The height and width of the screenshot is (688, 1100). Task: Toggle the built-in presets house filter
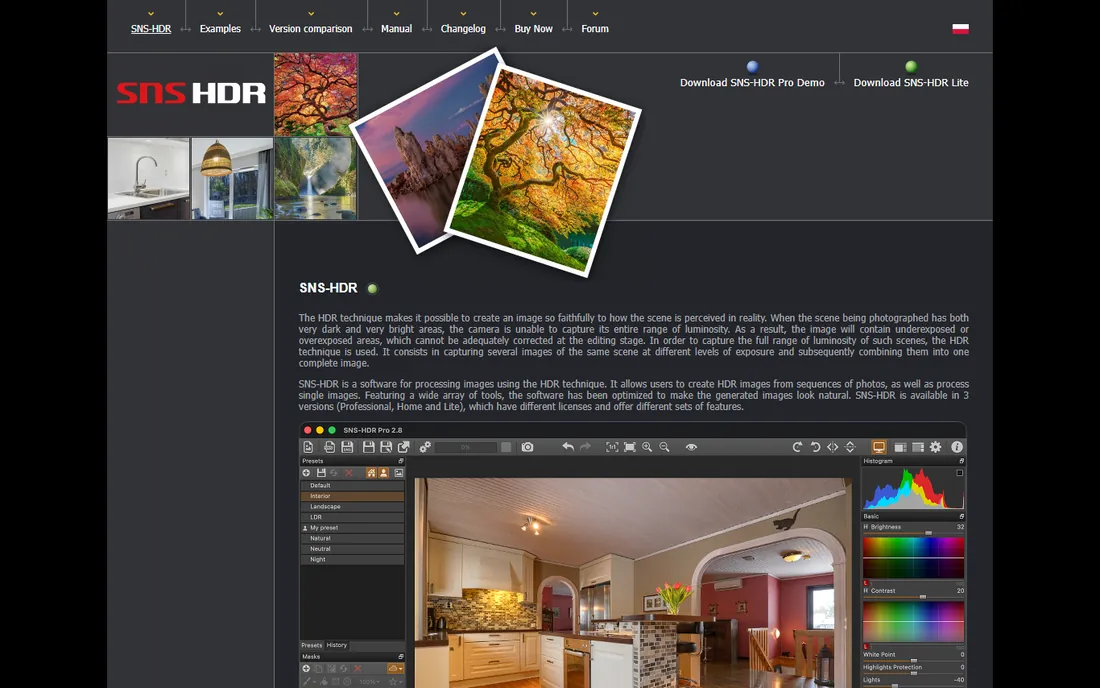tap(371, 473)
